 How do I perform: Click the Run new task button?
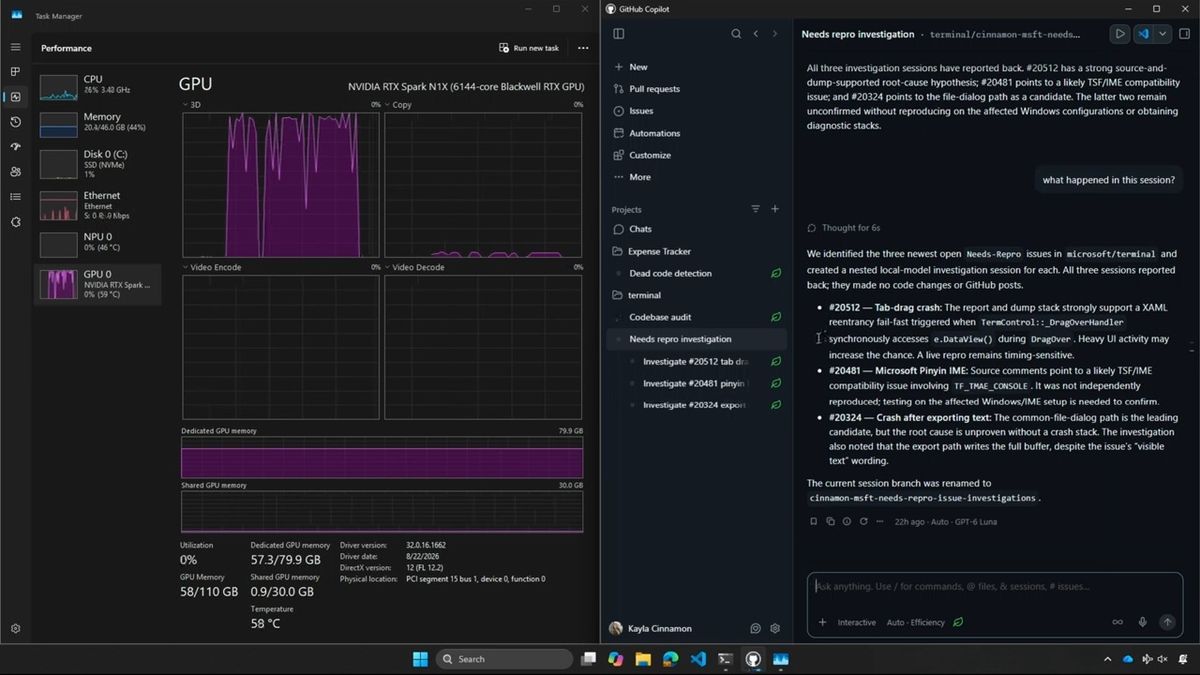[529, 48]
